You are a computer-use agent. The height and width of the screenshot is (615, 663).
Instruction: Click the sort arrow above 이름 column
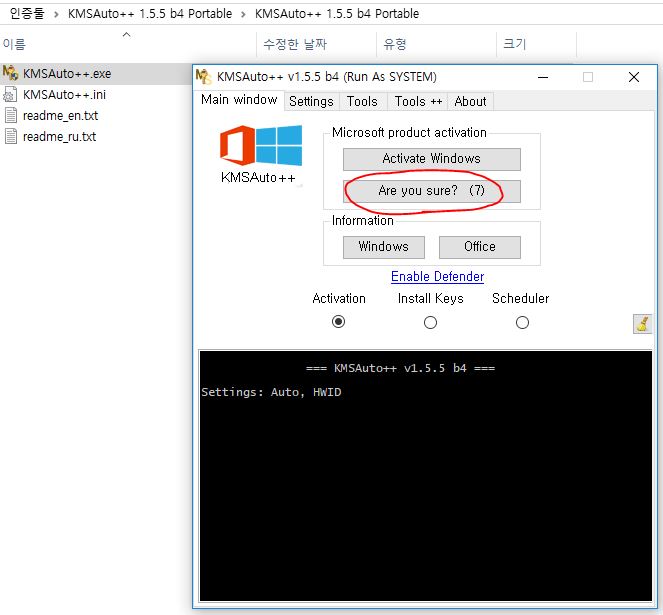click(x=126, y=34)
